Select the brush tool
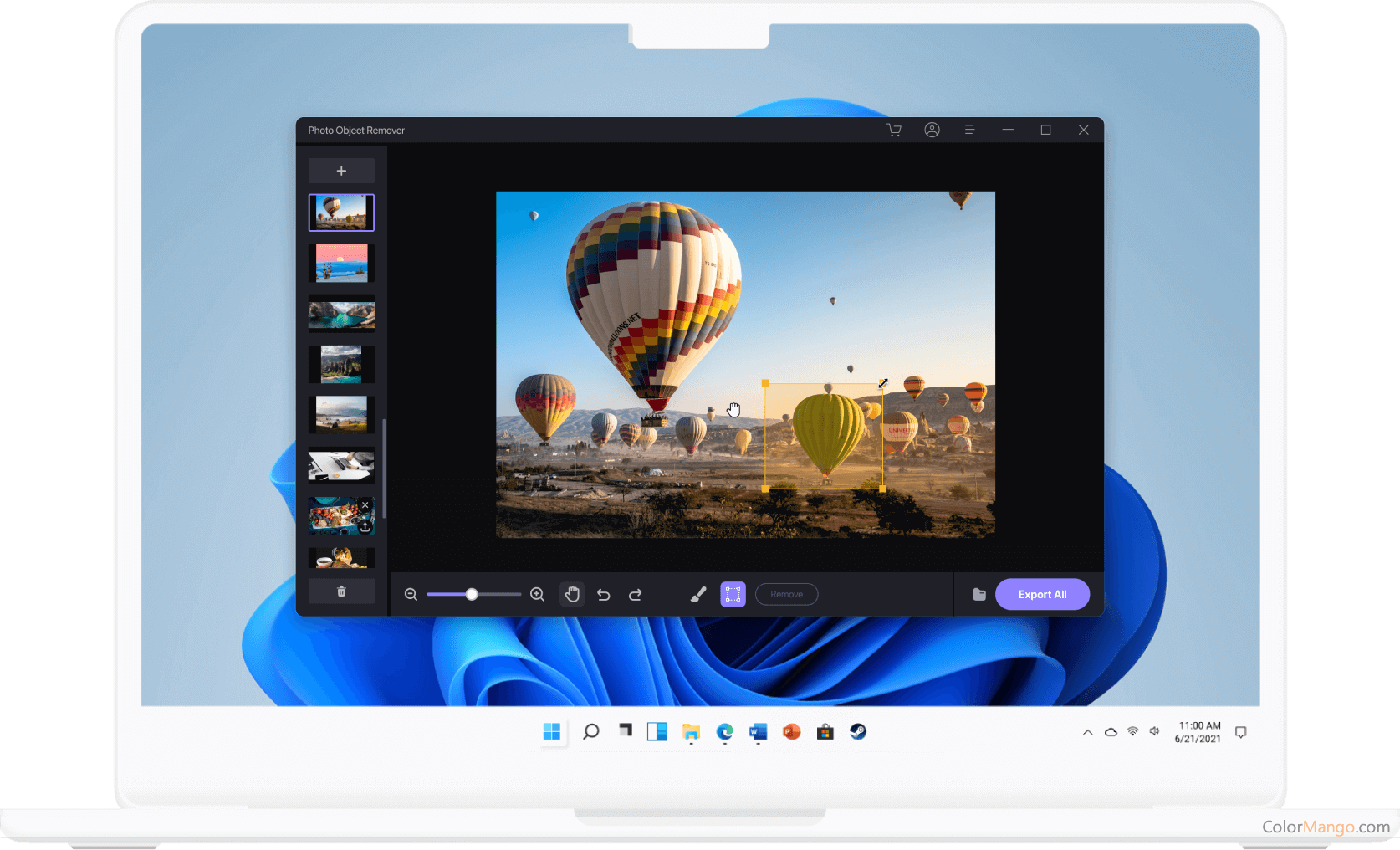The width and height of the screenshot is (1400, 850). coord(698,594)
